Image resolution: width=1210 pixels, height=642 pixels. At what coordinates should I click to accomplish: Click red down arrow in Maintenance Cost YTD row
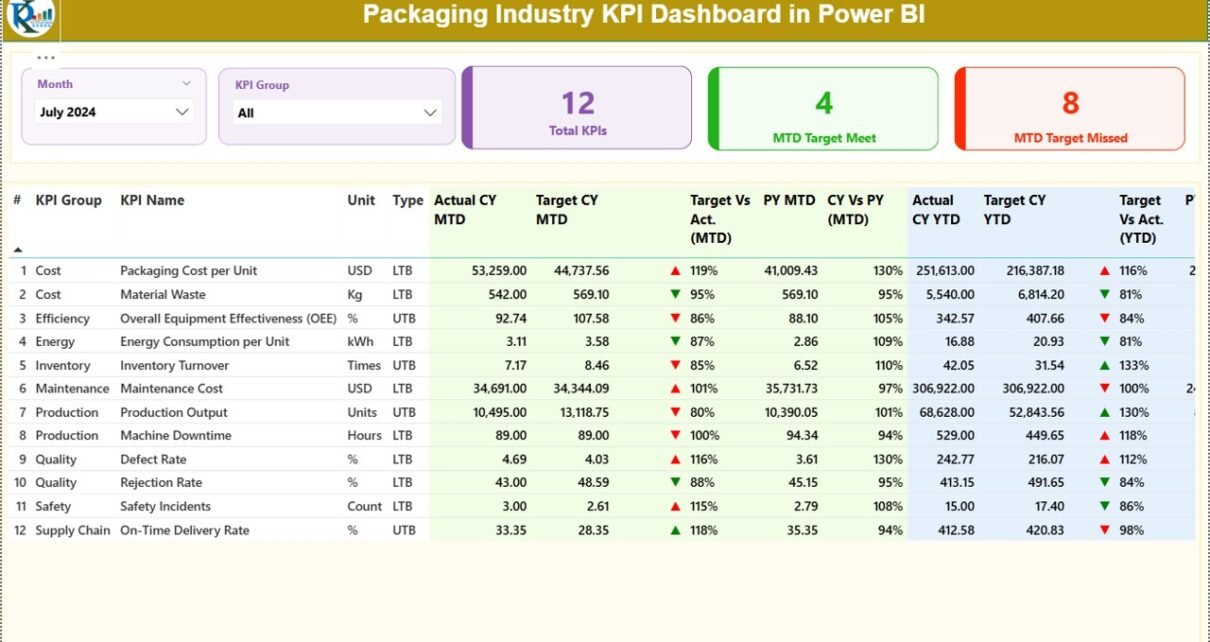click(x=1104, y=389)
